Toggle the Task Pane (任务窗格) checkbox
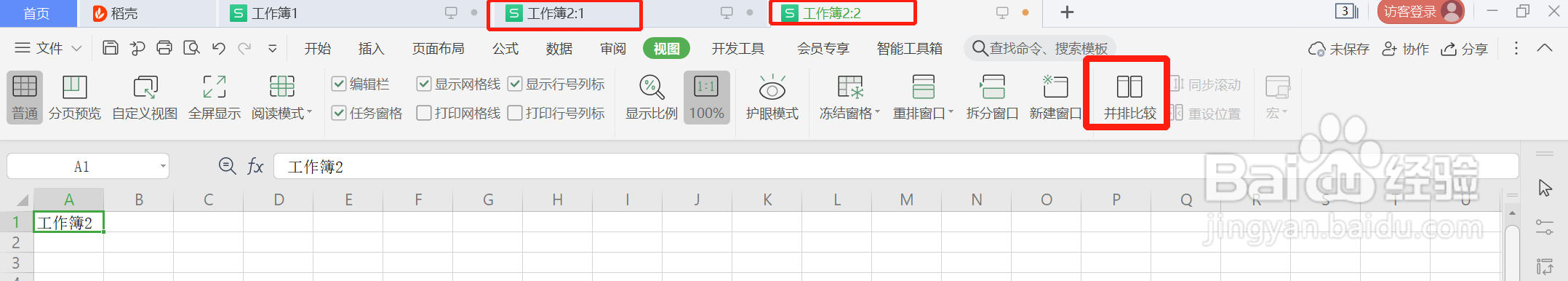This screenshot has width=1568, height=281. coord(338,113)
